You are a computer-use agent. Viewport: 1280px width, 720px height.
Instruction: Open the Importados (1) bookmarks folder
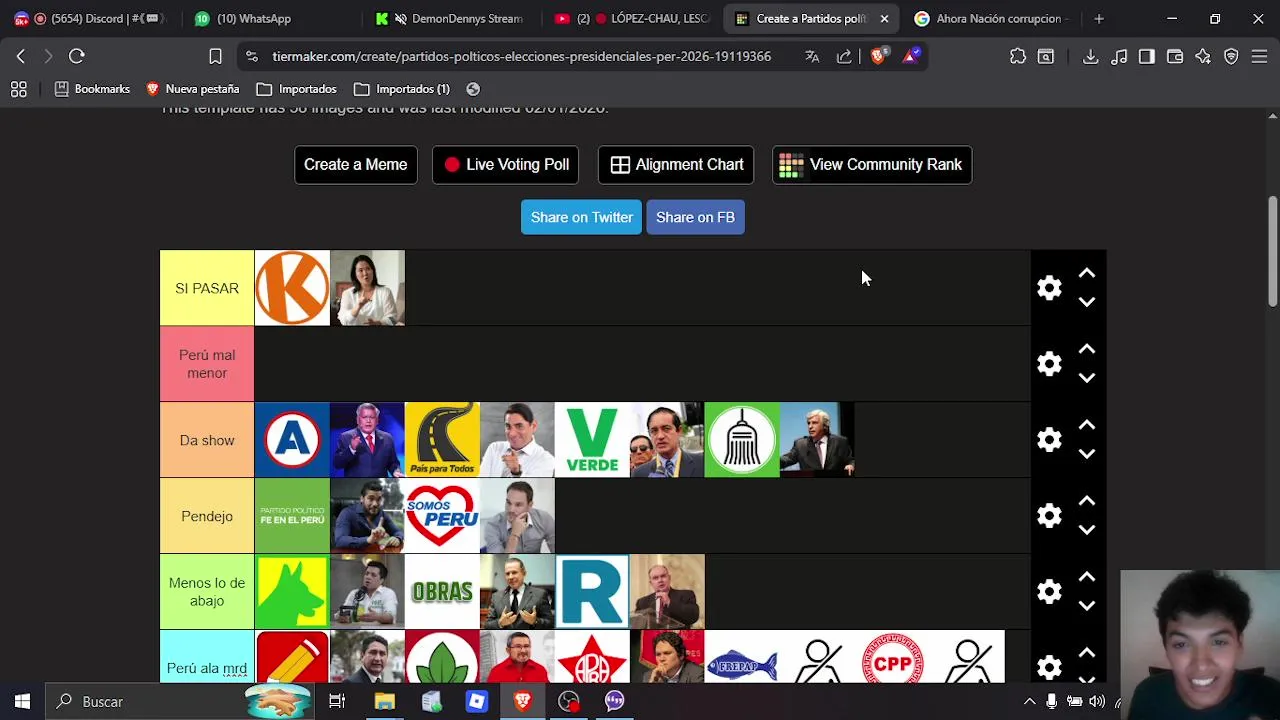pos(402,89)
